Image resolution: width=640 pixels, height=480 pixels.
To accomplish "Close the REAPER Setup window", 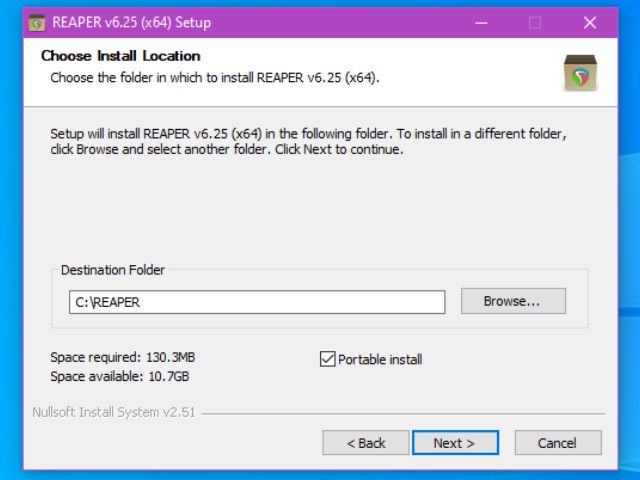I will coord(590,23).
